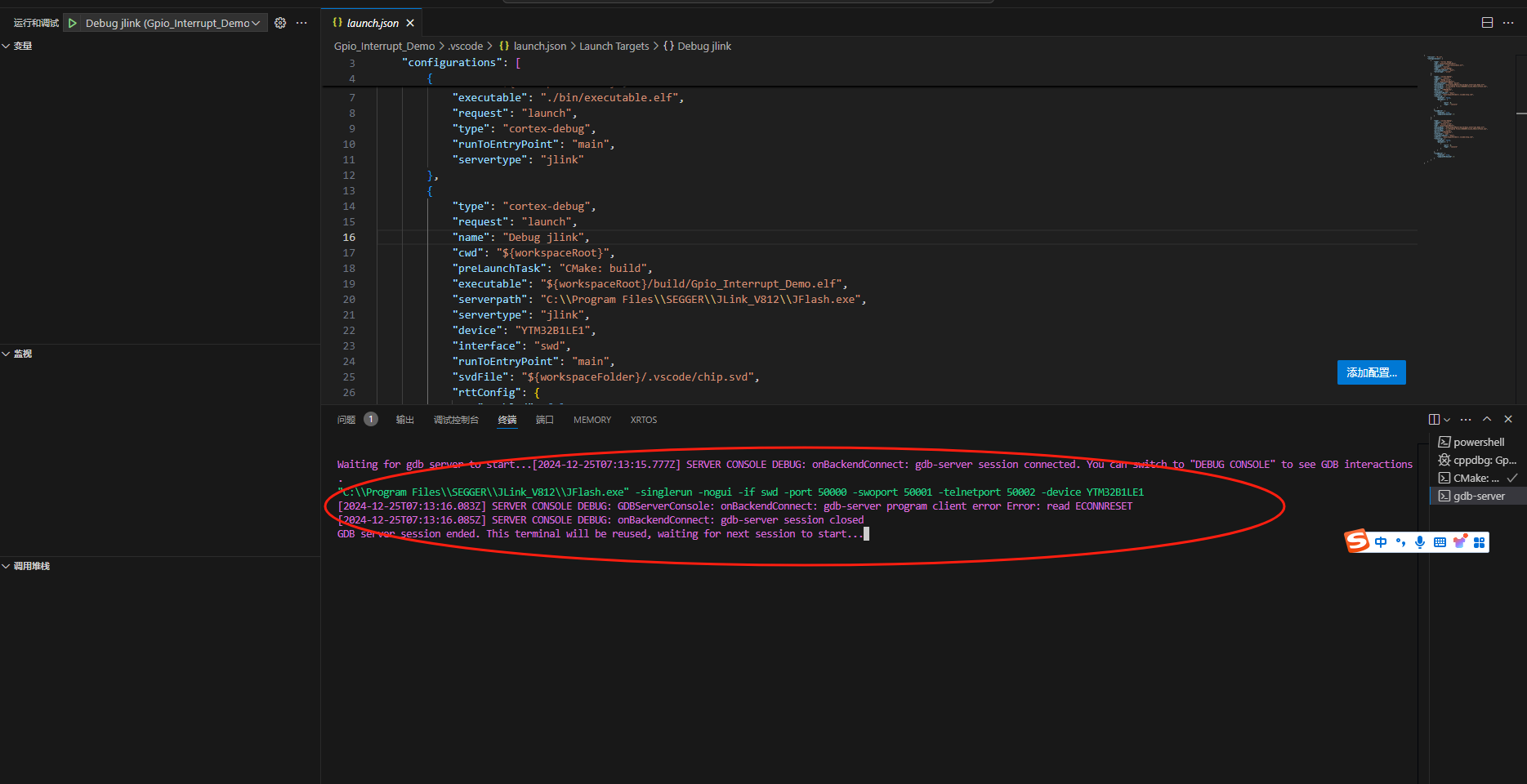Toggle Sogou punctuation mode icon
Viewport: 1527px width, 784px height.
[x=1400, y=542]
